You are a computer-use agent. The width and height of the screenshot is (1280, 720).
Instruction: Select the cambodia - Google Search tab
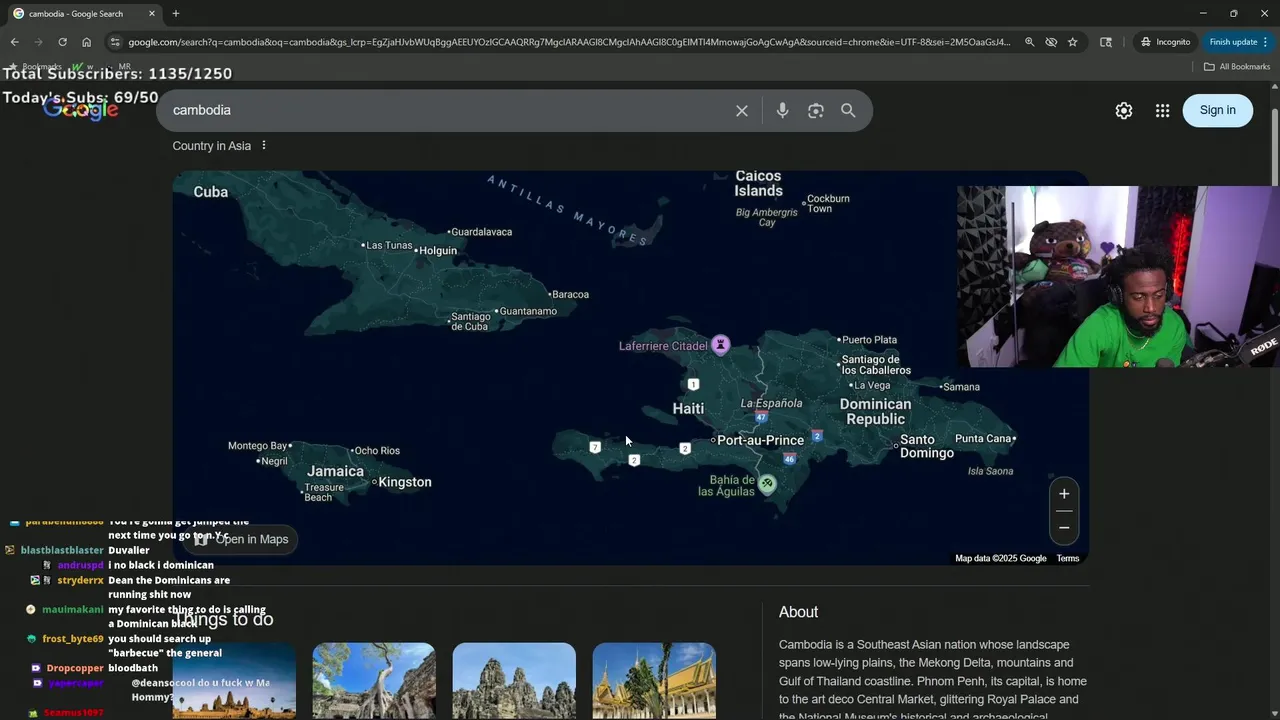84,14
